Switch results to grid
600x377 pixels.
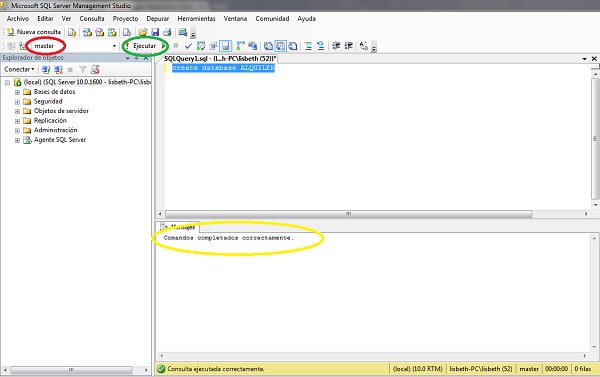pyautogui.click(x=280, y=46)
